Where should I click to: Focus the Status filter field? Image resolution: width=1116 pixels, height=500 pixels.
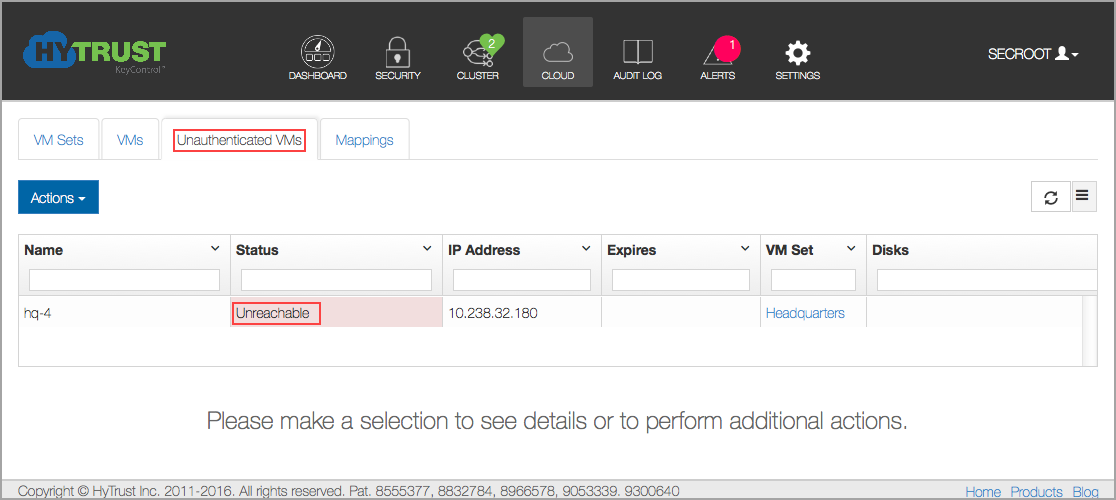pyautogui.click(x=337, y=280)
